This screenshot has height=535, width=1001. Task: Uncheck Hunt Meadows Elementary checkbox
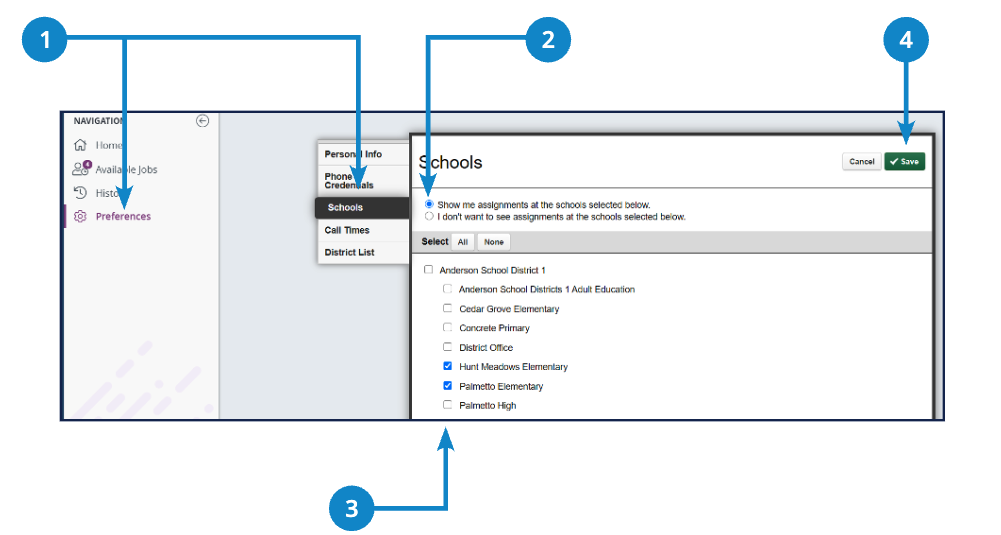(x=448, y=366)
